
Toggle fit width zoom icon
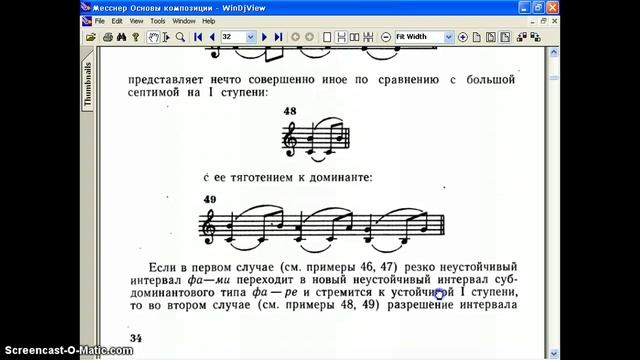tap(505, 37)
